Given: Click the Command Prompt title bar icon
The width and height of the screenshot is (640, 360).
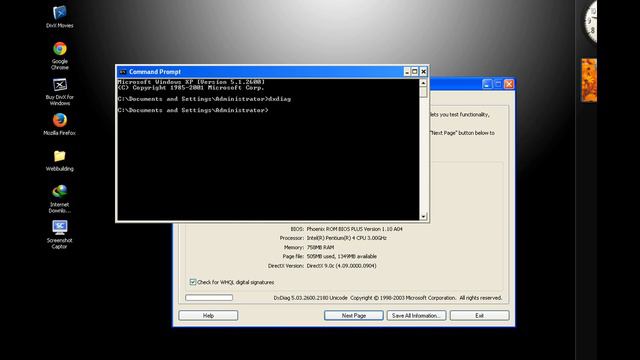Looking at the screenshot, I should [x=122, y=72].
